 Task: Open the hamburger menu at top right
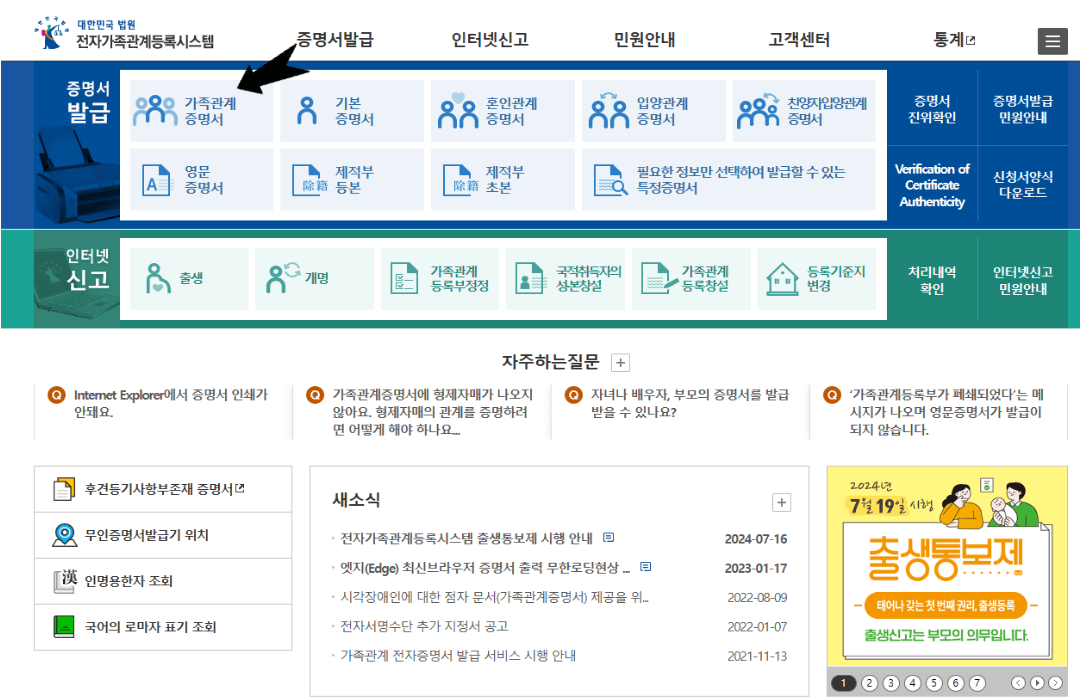1052,41
